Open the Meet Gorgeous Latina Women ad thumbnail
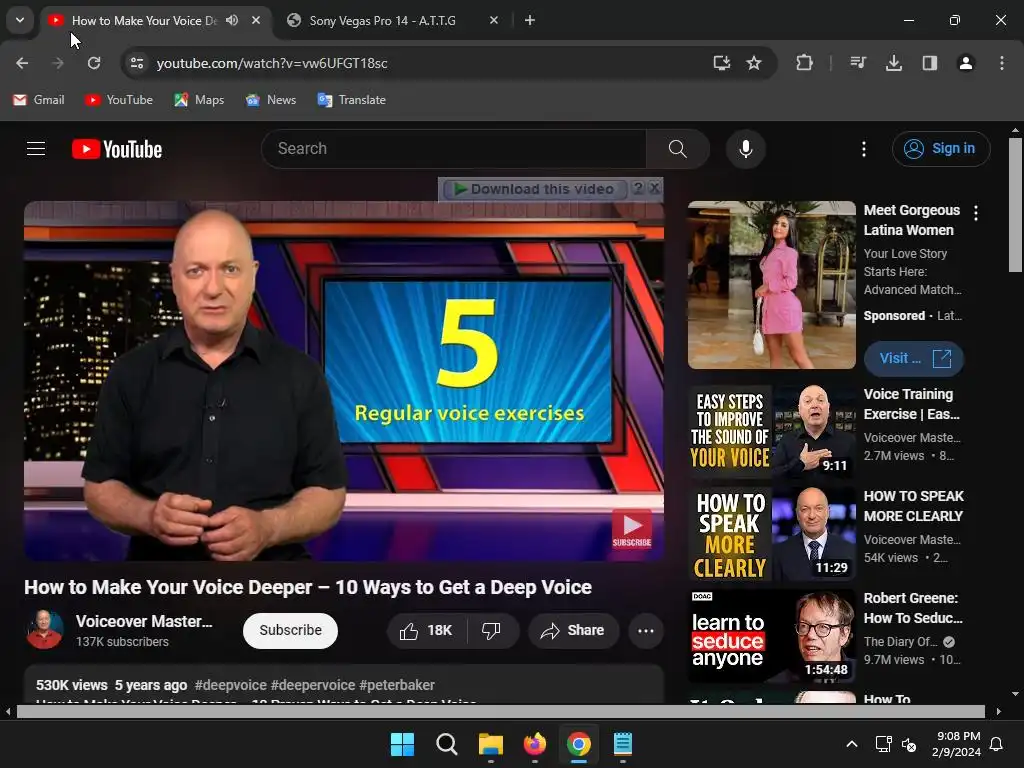The height and width of the screenshot is (768, 1024). point(771,285)
